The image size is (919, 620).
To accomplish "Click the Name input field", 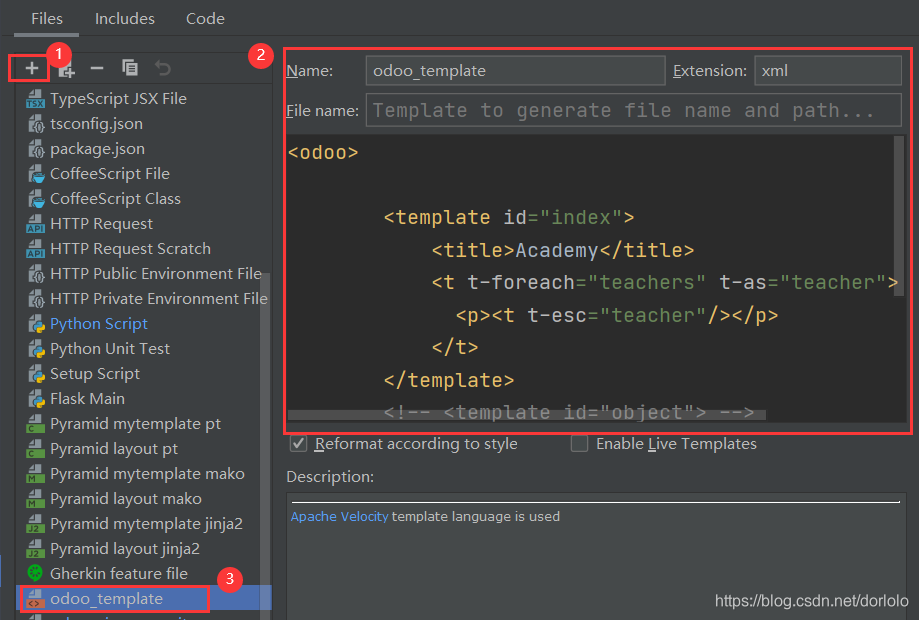I will coord(516,70).
